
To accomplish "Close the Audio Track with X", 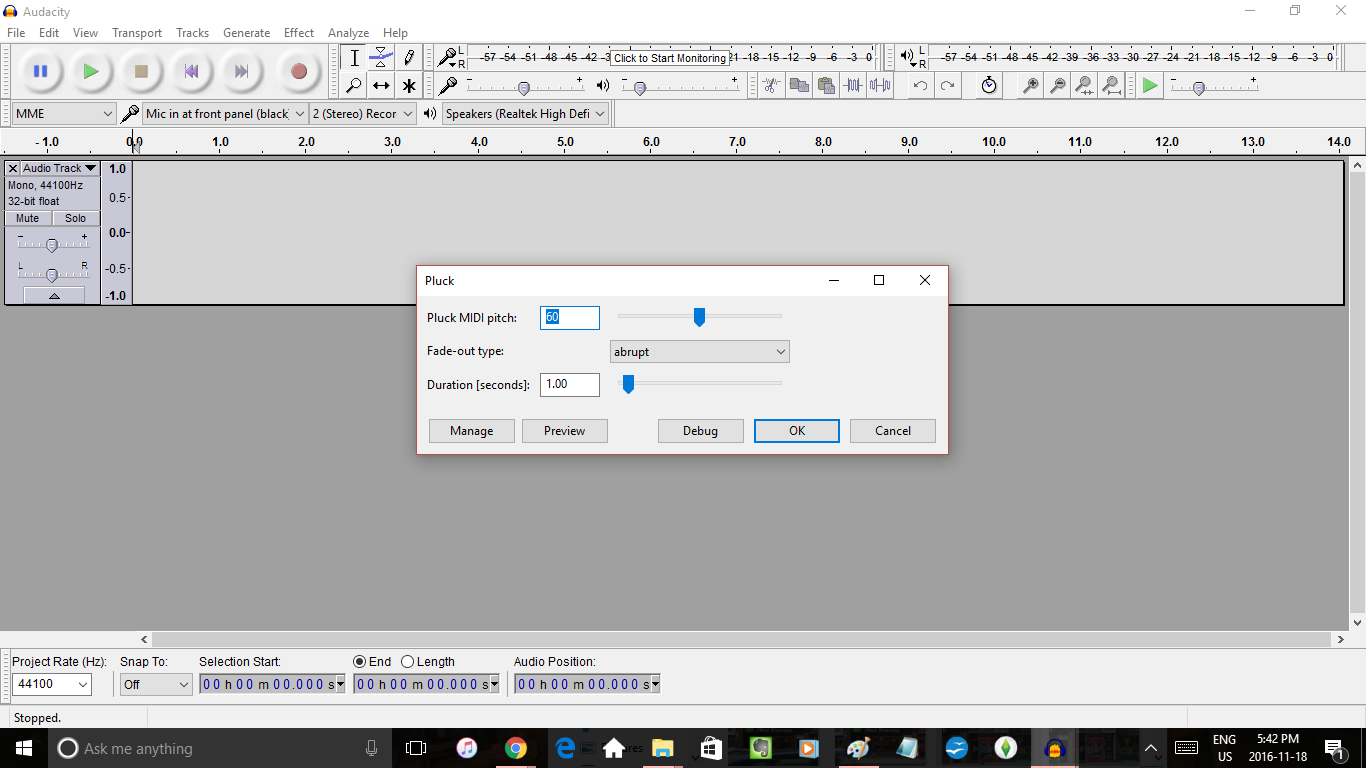I will [x=13, y=168].
